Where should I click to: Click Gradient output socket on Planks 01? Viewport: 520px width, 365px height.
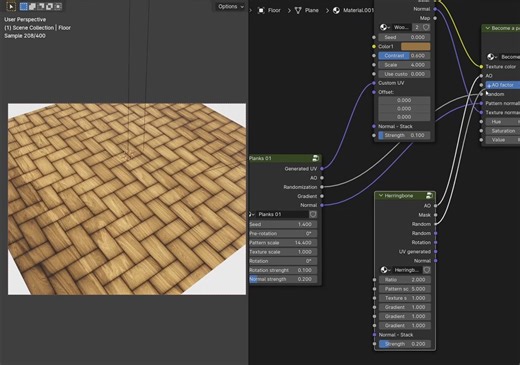322,196
